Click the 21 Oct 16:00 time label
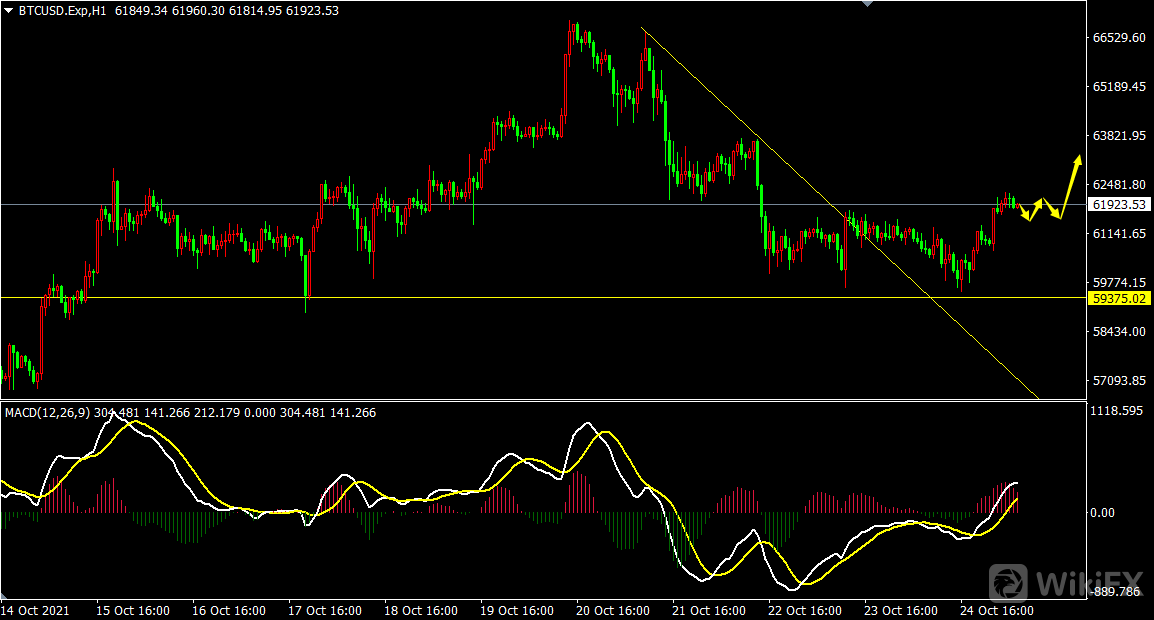The image size is (1154, 620). 709,610
